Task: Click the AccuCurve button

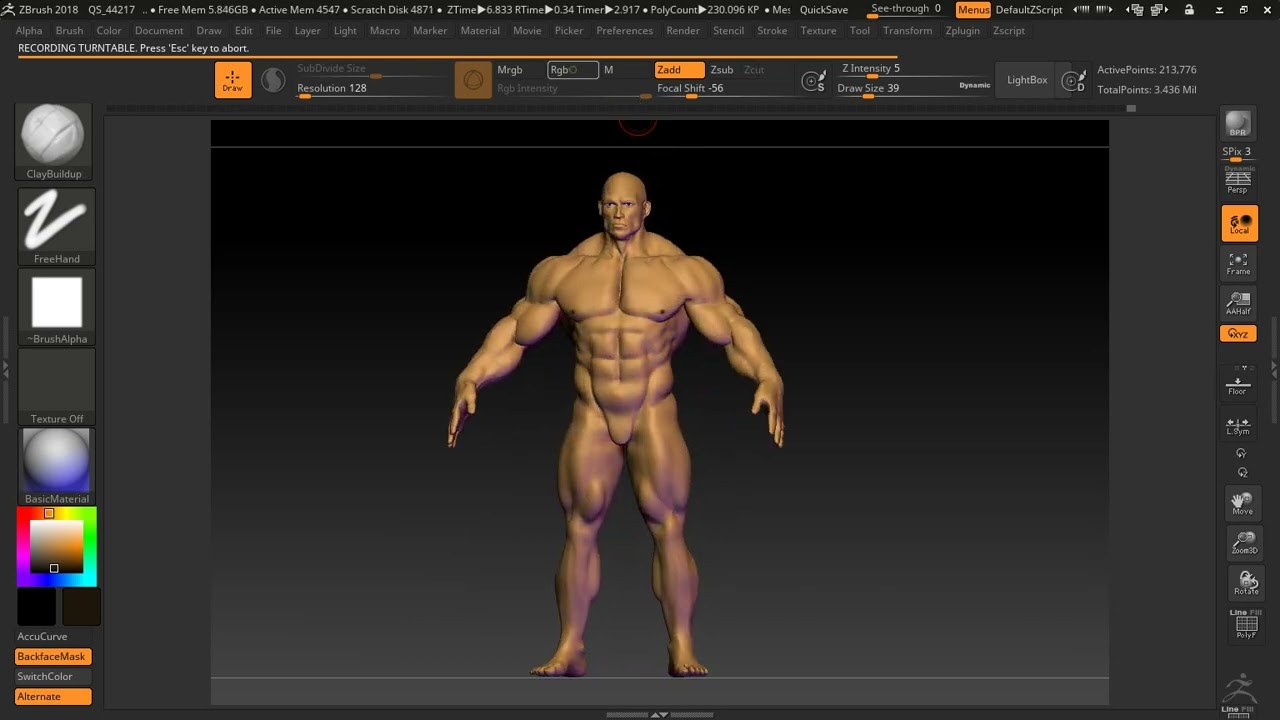Action: click(x=42, y=636)
